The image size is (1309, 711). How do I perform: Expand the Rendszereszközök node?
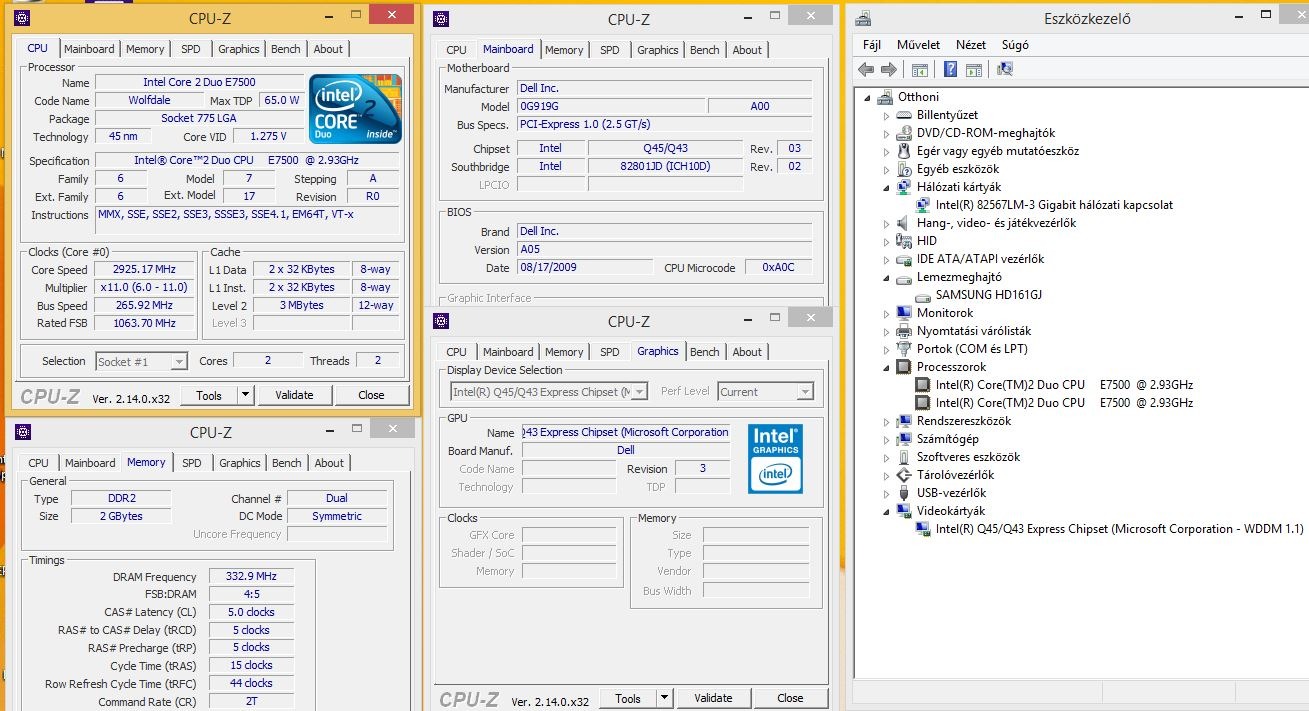(886, 421)
